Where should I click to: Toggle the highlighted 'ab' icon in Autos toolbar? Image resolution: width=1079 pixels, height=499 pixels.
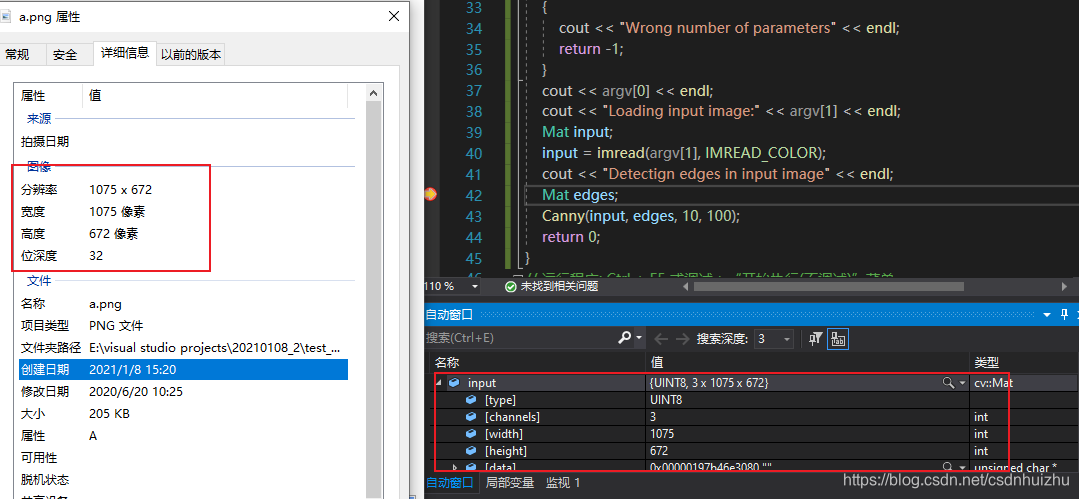coord(837,338)
